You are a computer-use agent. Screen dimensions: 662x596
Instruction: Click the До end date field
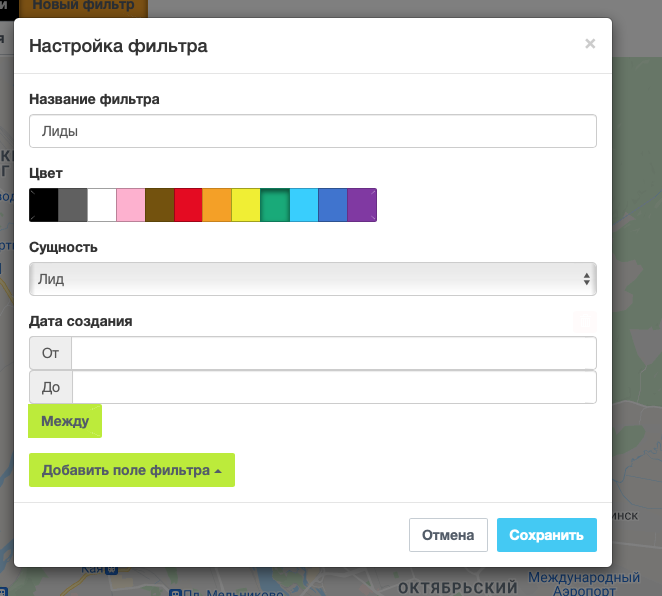coord(333,387)
